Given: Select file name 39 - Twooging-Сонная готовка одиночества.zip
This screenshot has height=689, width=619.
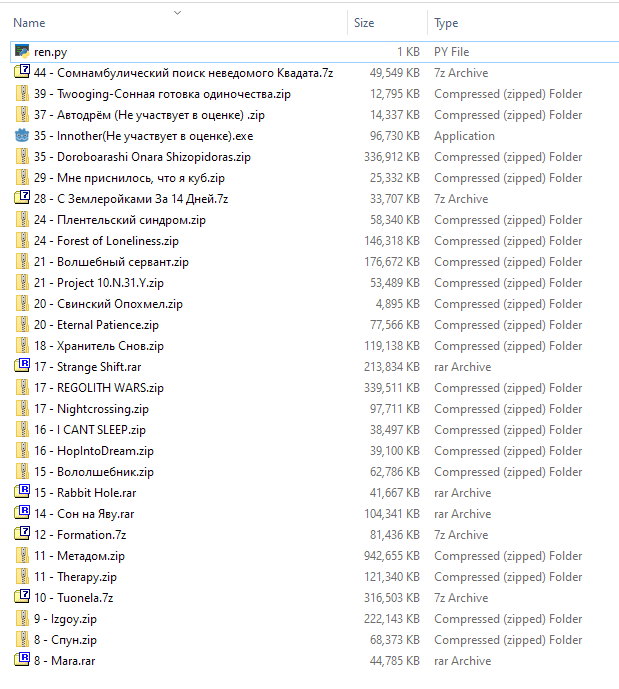Looking at the screenshot, I should 162,94.
